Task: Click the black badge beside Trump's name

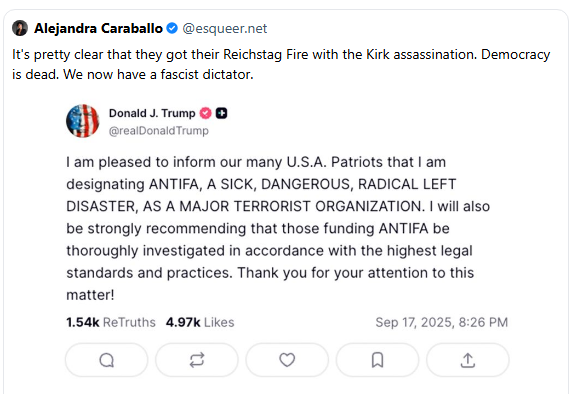Action: tap(221, 113)
